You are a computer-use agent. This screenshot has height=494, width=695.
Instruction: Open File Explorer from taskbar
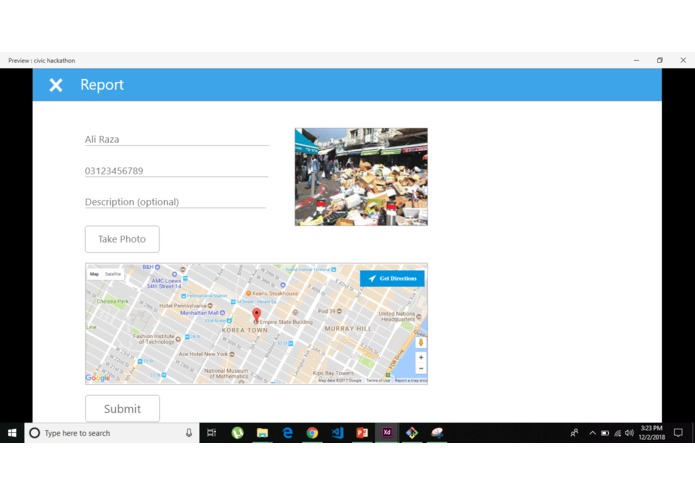pos(262,433)
